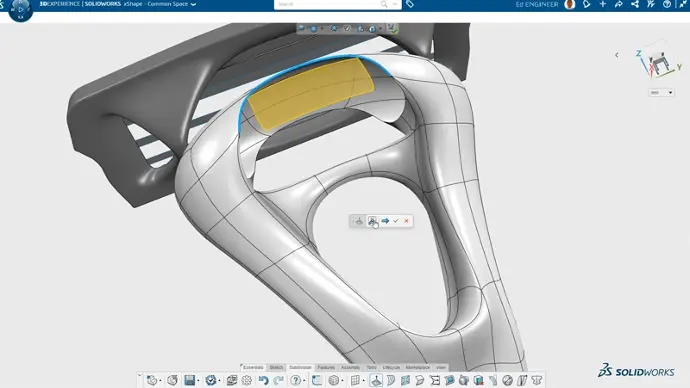690x388 pixels.
Task: Toggle the checkbox icon in view toolbar
Action: [347, 29]
